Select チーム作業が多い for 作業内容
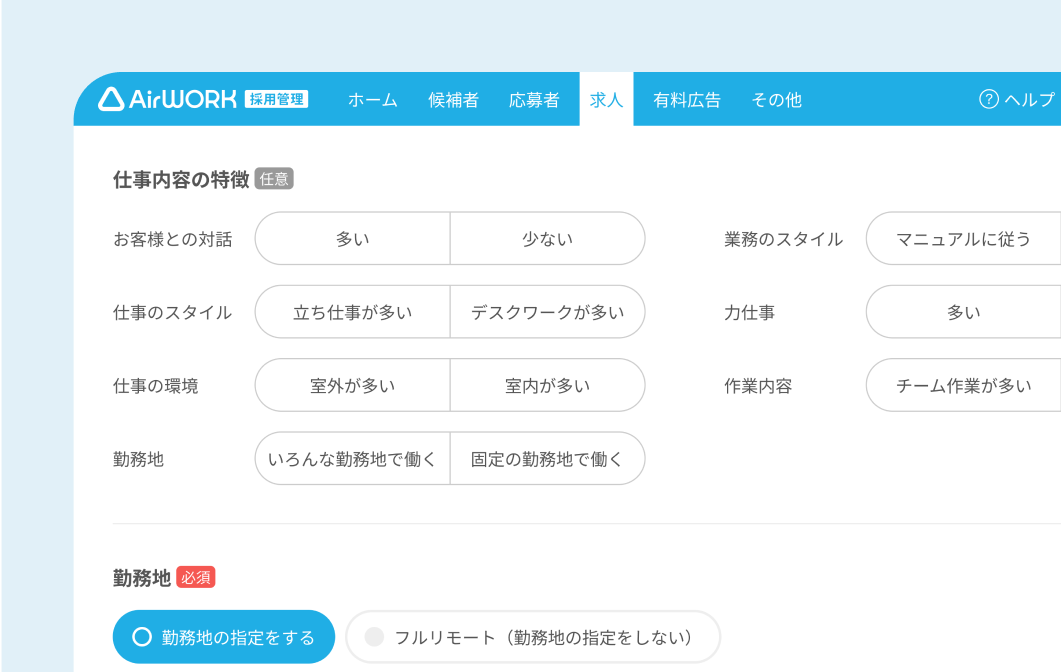 click(963, 385)
